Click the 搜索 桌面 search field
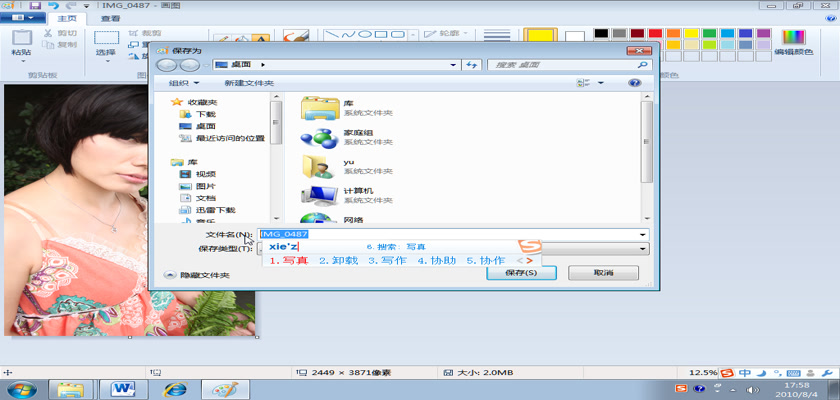Viewport: 840px width, 400px height. 560,66
